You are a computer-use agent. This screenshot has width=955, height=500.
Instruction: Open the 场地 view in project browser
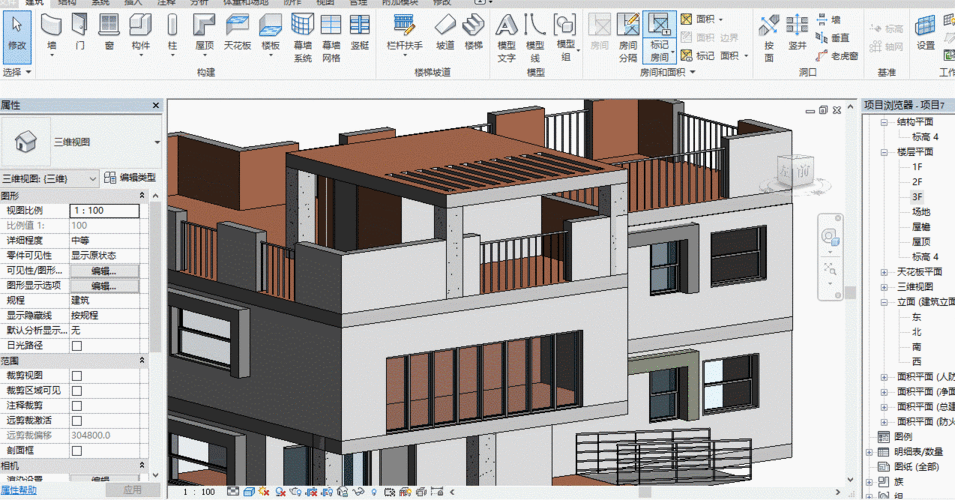click(921, 212)
